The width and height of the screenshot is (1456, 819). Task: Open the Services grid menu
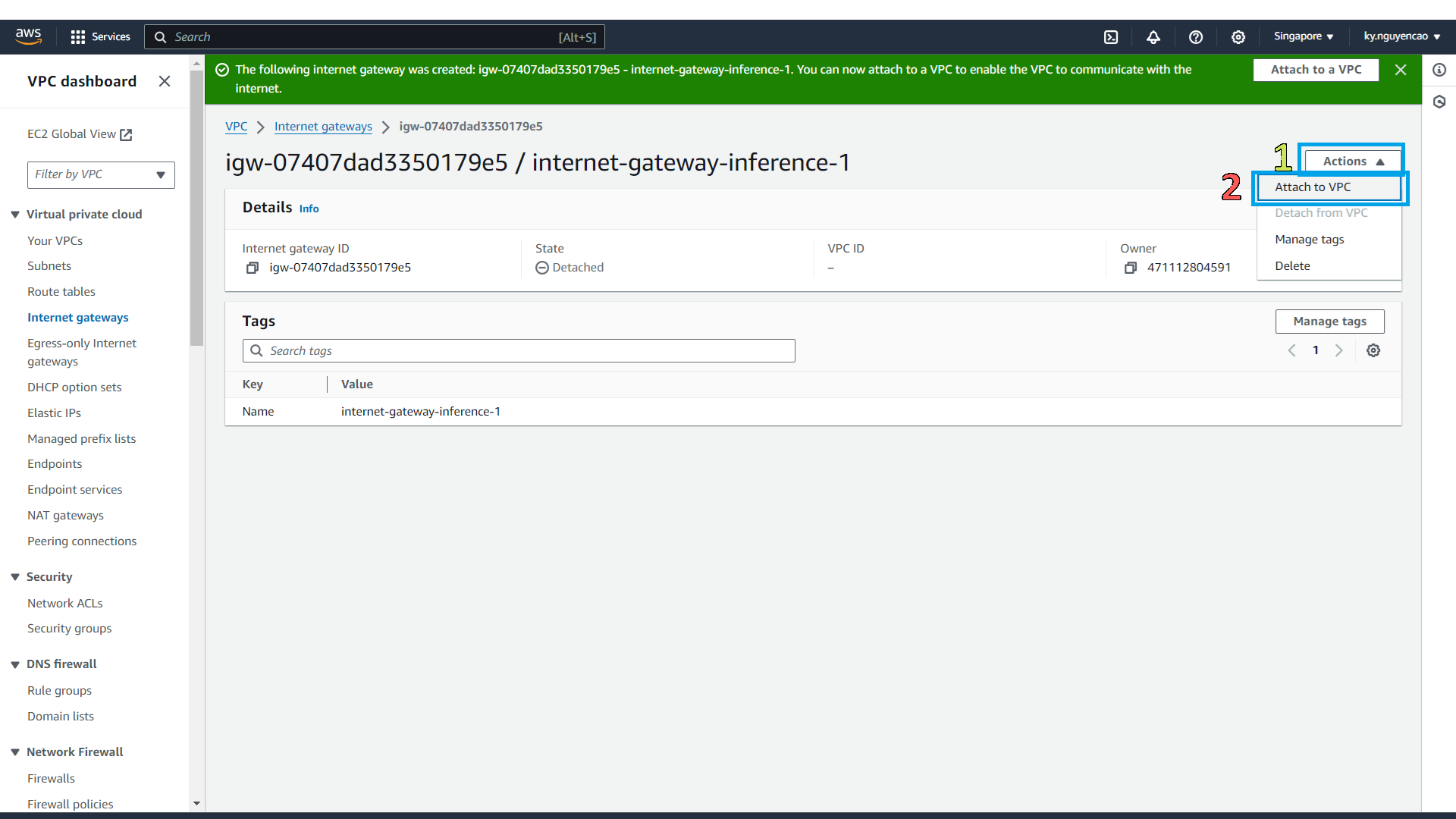100,36
